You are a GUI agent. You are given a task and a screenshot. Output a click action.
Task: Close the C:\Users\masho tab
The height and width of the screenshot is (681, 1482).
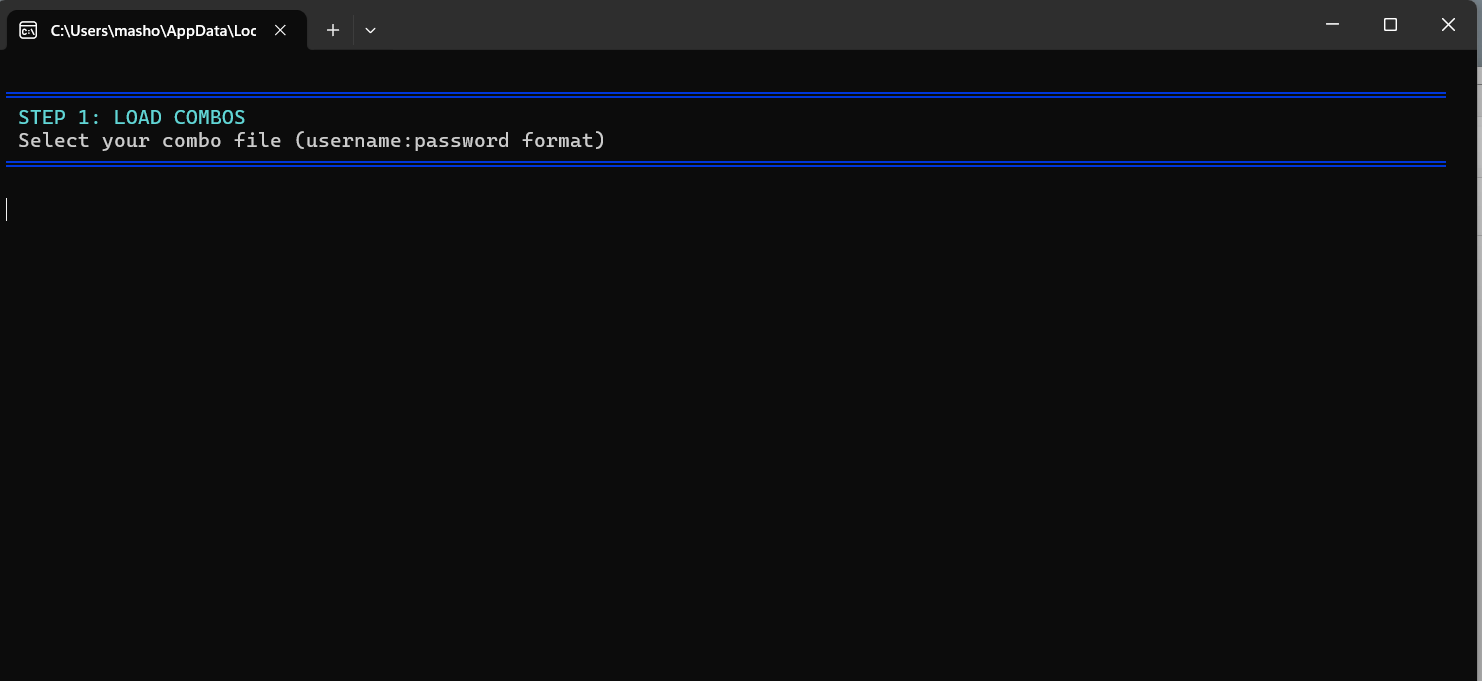[x=281, y=30]
